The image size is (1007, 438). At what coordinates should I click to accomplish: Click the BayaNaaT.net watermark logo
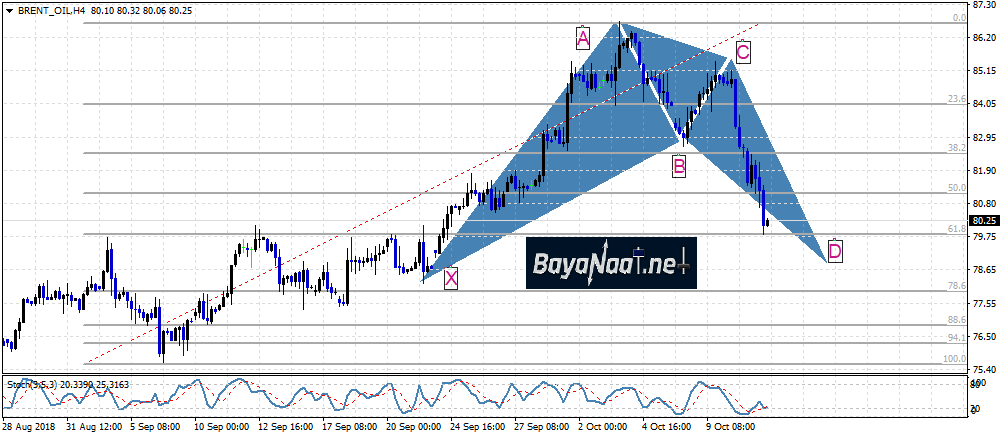point(610,264)
